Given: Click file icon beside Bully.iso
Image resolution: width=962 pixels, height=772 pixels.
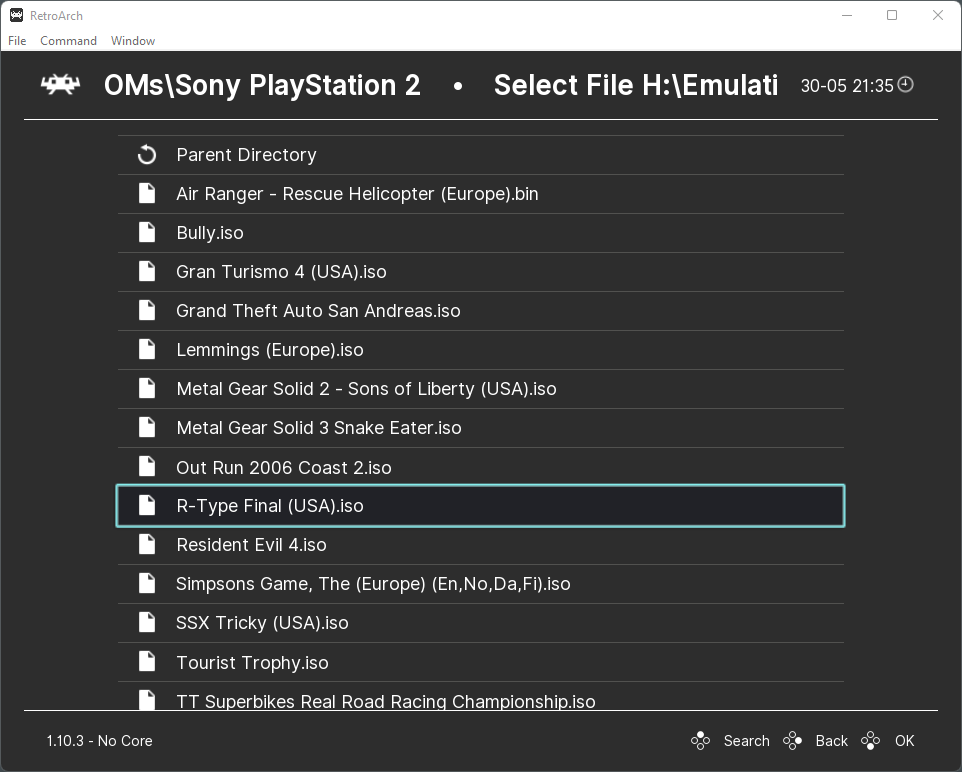Looking at the screenshot, I should click(147, 233).
